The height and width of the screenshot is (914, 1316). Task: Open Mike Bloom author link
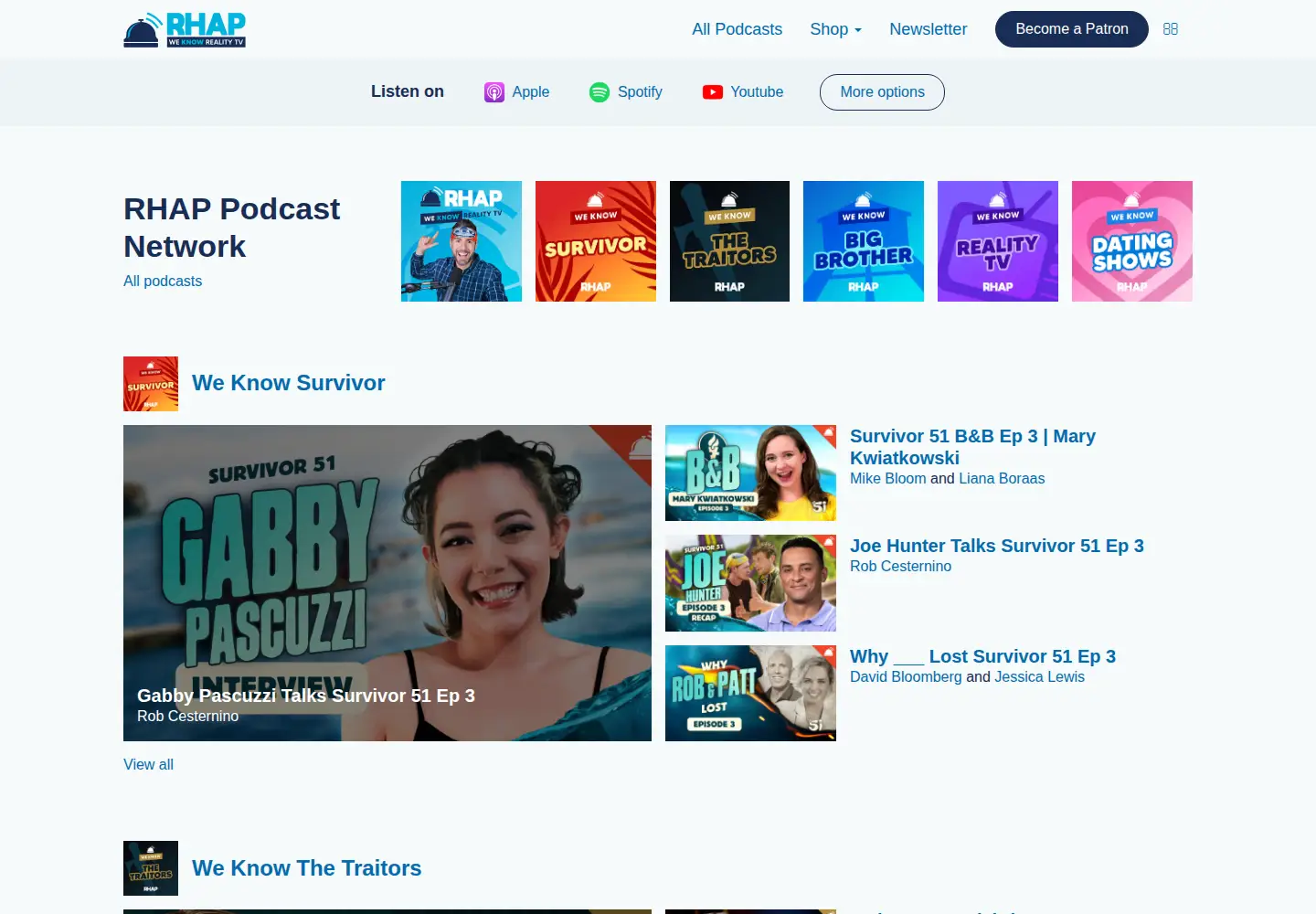888,479
